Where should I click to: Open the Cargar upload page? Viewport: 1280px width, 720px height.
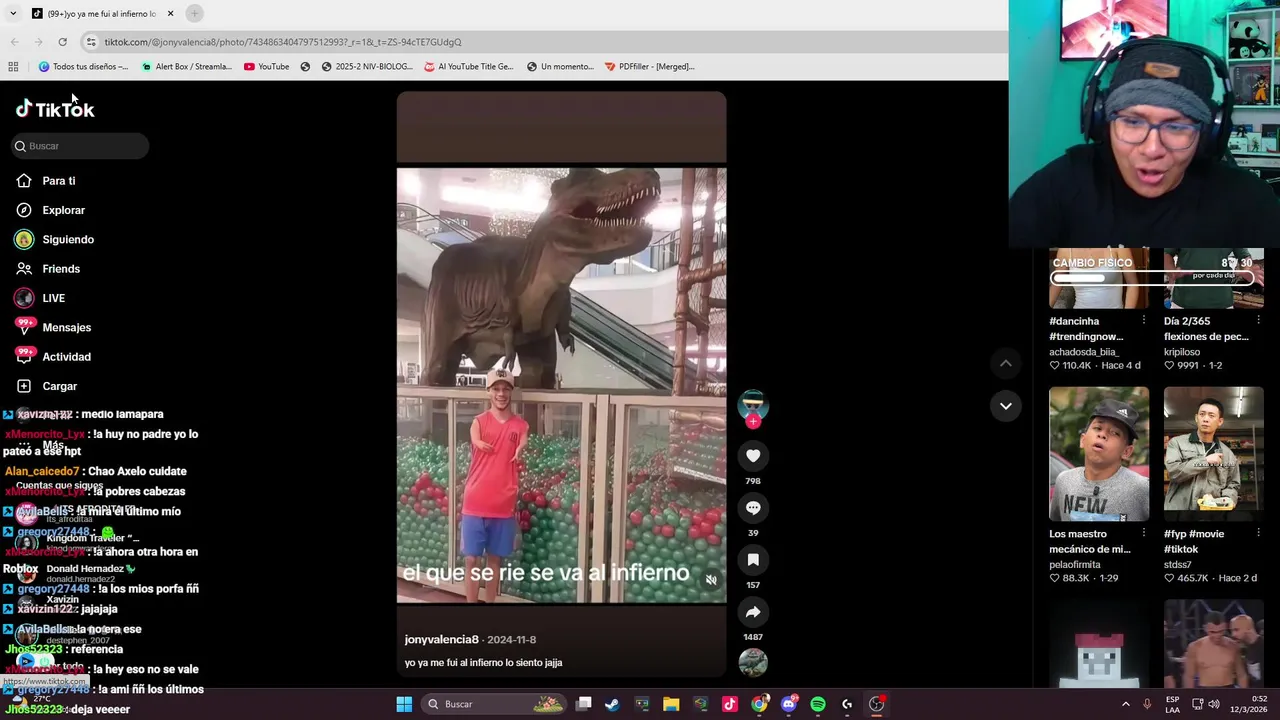(x=59, y=386)
